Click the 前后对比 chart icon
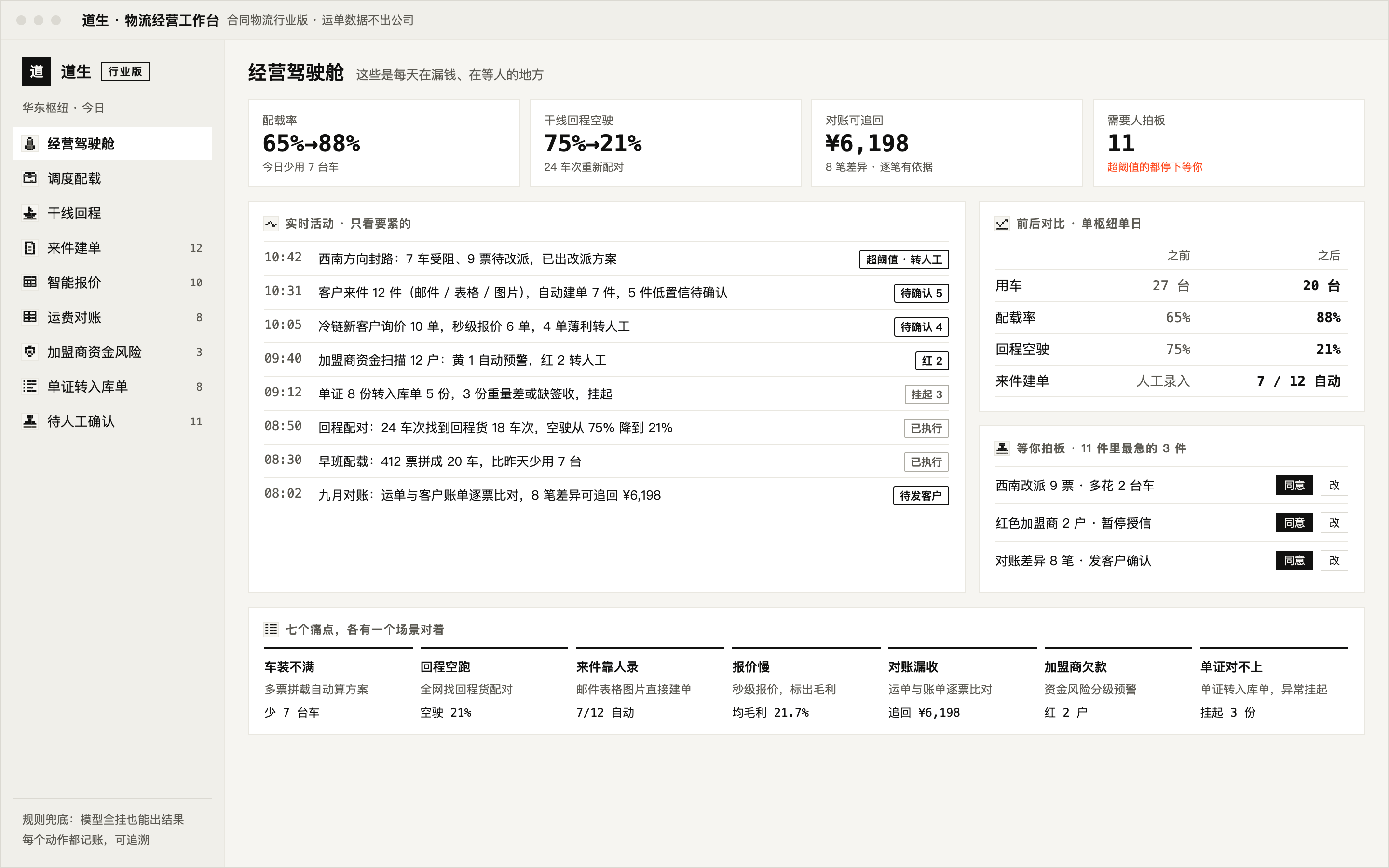 [1002, 223]
